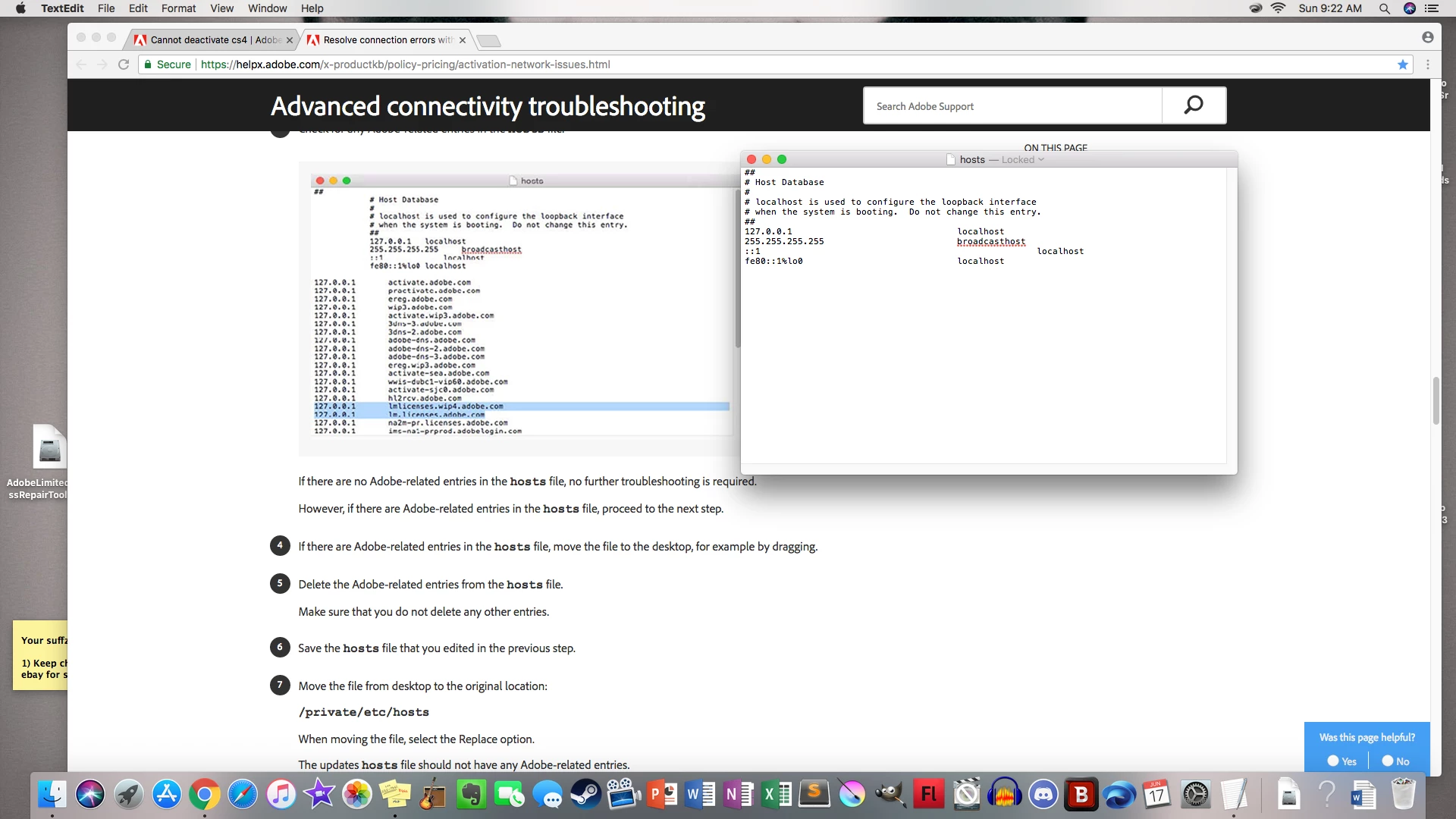1456x819 pixels.
Task: Click the Search Adobe Support magnifier button
Action: (x=1194, y=105)
